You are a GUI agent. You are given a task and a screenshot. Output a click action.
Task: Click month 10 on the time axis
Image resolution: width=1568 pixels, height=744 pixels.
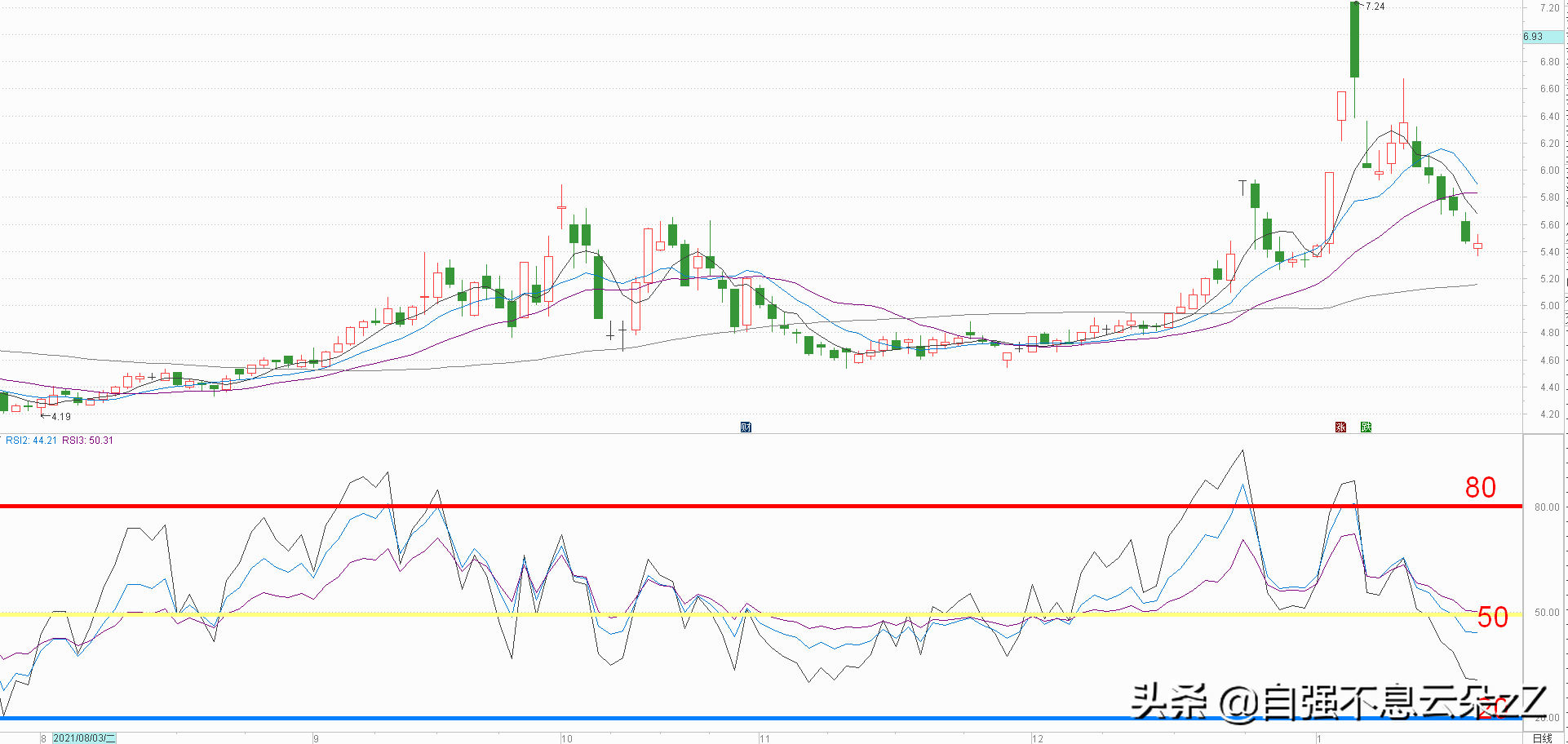coord(566,739)
